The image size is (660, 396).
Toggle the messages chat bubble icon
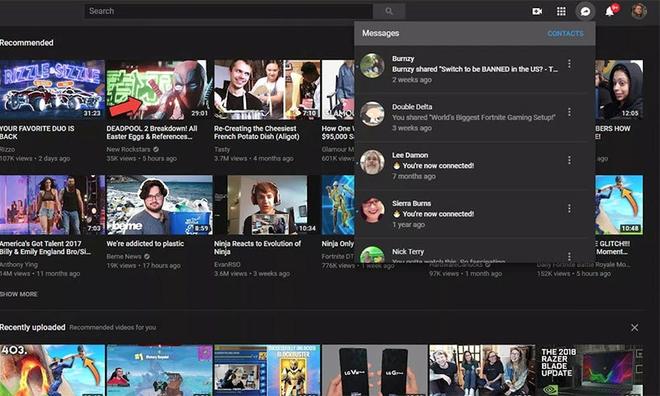585,11
